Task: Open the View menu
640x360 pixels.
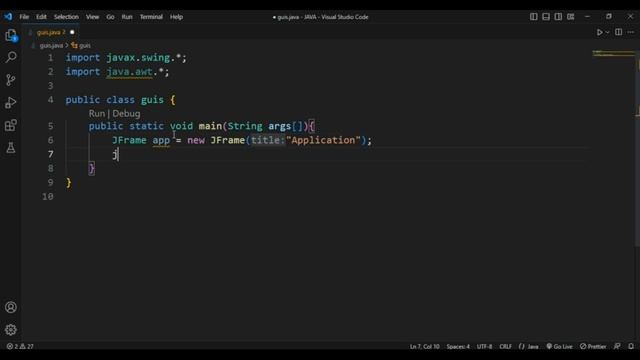Action: tap(92, 17)
